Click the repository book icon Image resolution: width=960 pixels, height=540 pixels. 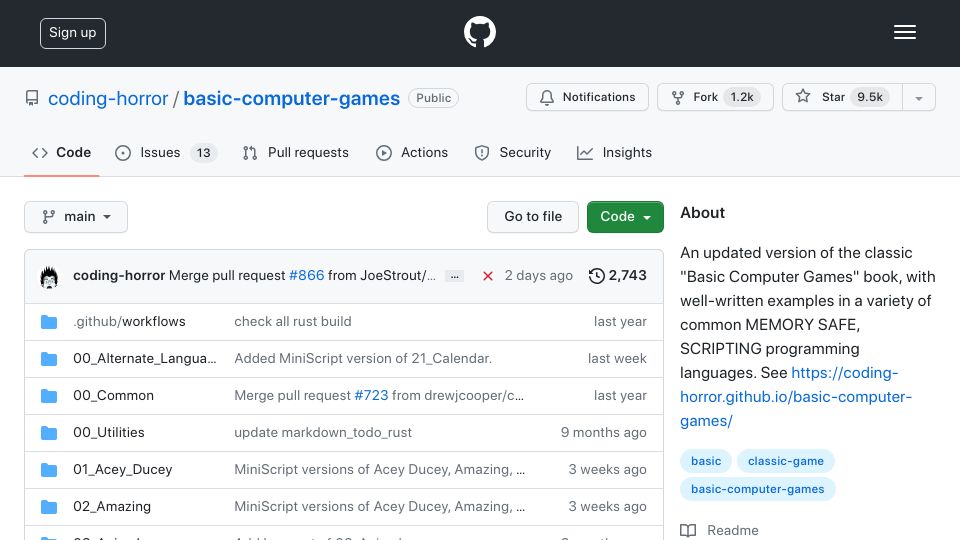click(32, 98)
